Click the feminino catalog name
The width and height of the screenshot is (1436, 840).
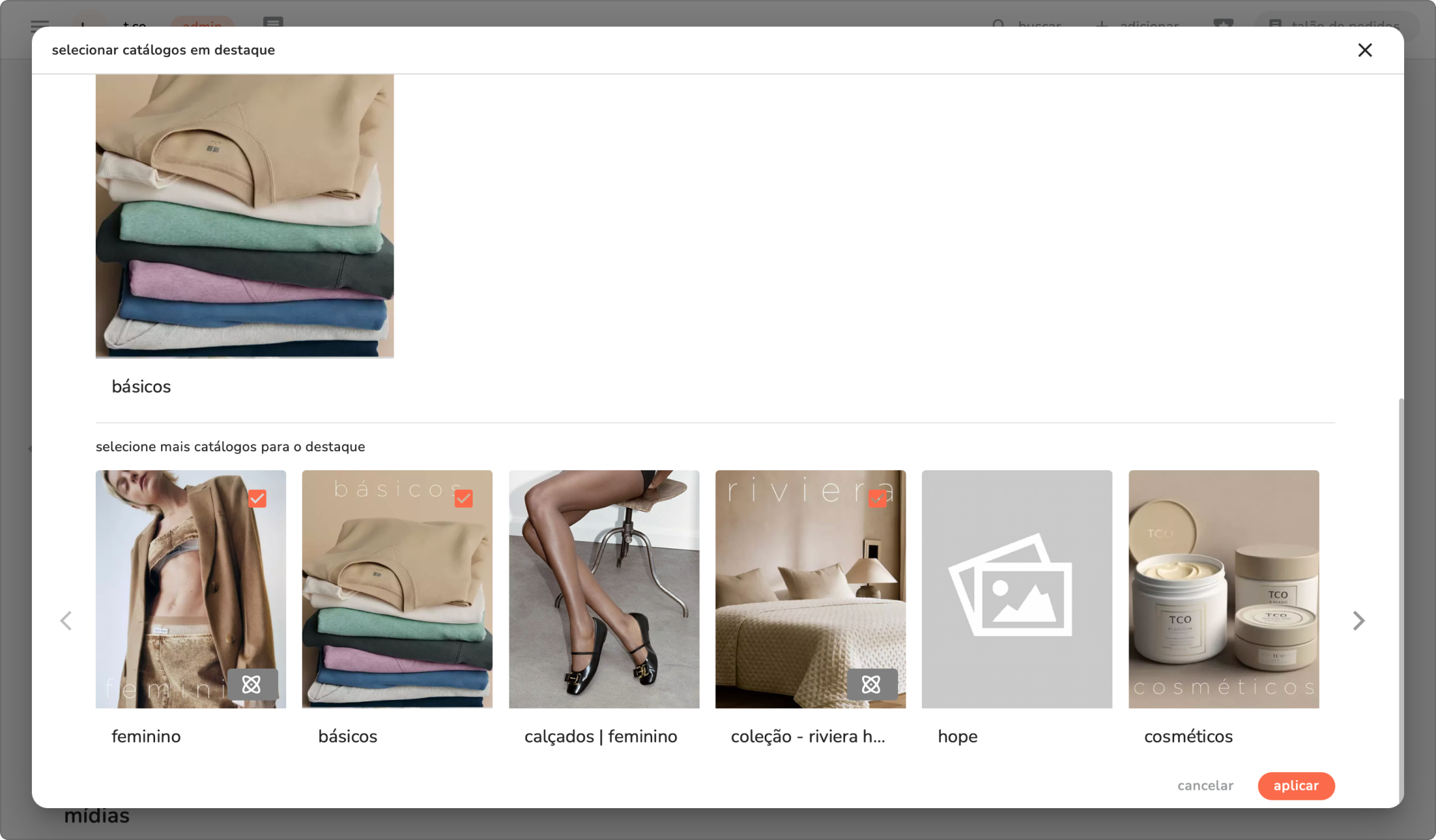pos(146,737)
